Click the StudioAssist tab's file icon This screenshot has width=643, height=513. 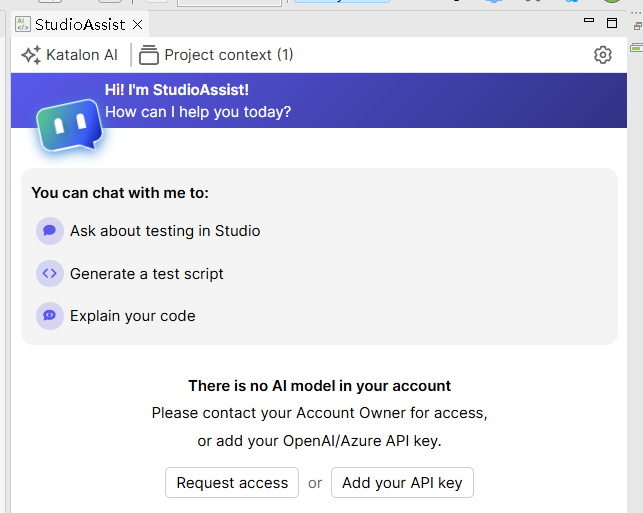(23, 23)
